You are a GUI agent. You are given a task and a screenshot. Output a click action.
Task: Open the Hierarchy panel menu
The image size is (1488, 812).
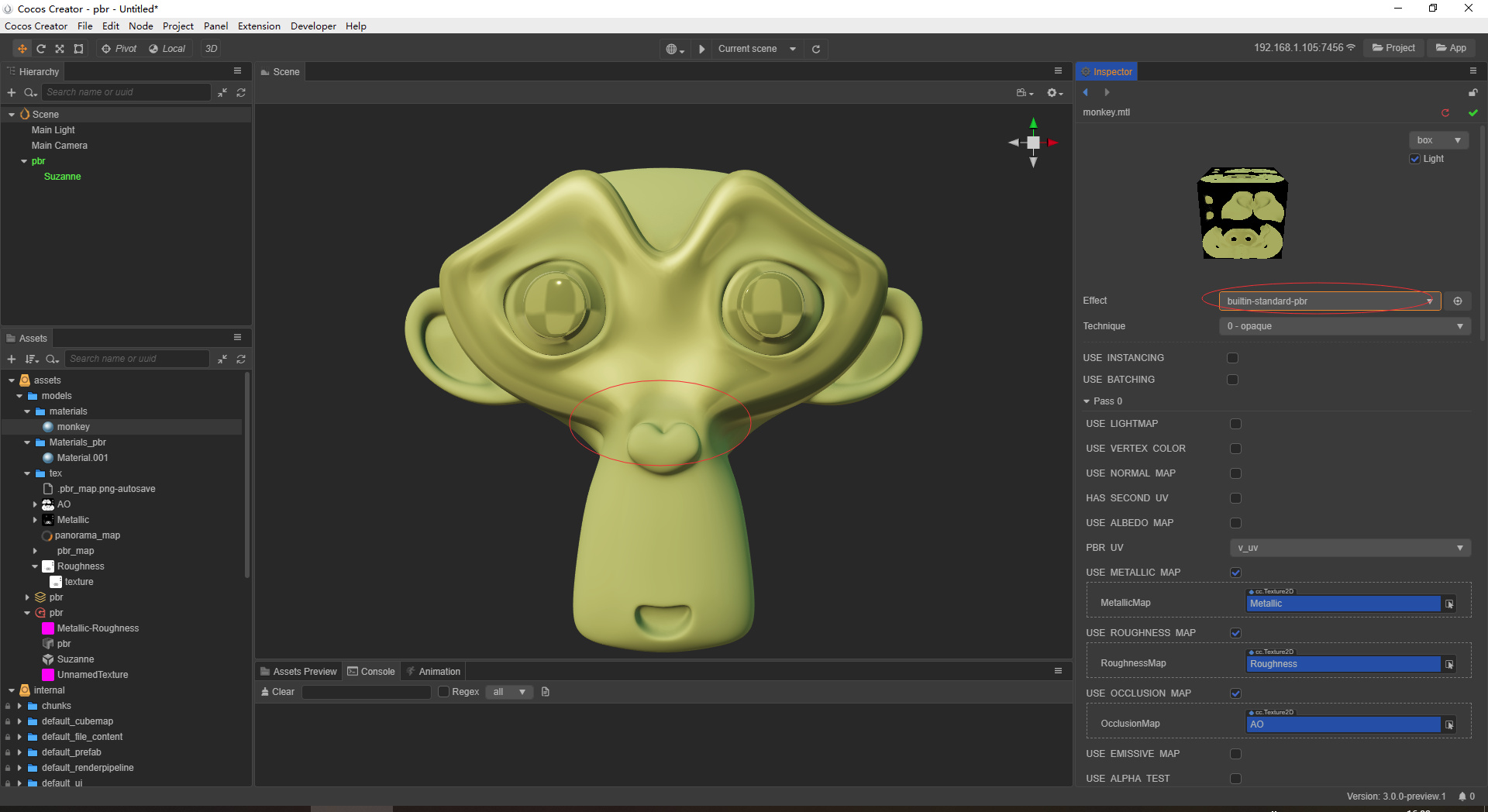point(238,71)
